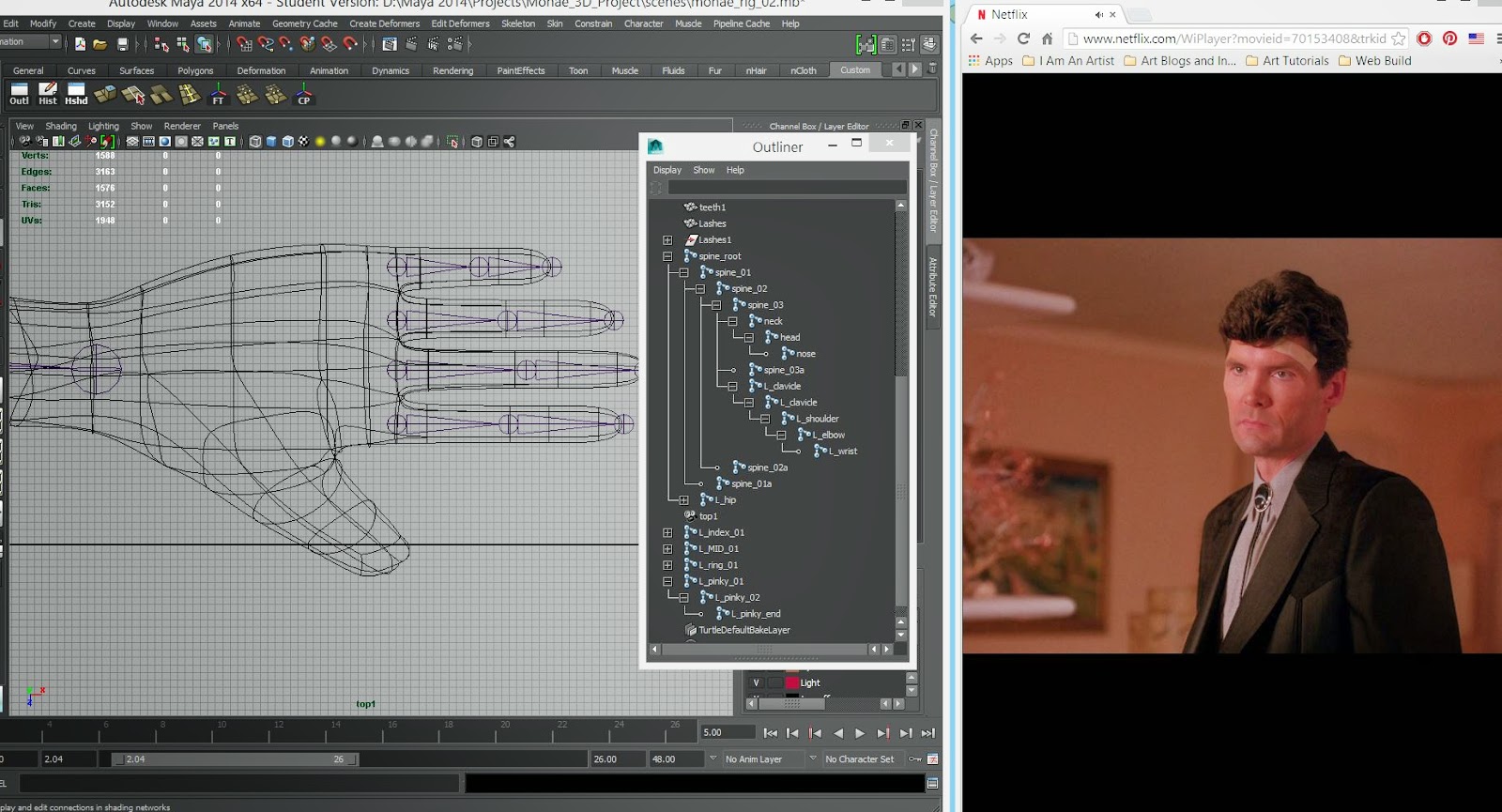
Task: Expand the L_hip joint in the Outliner
Action: 683,500
